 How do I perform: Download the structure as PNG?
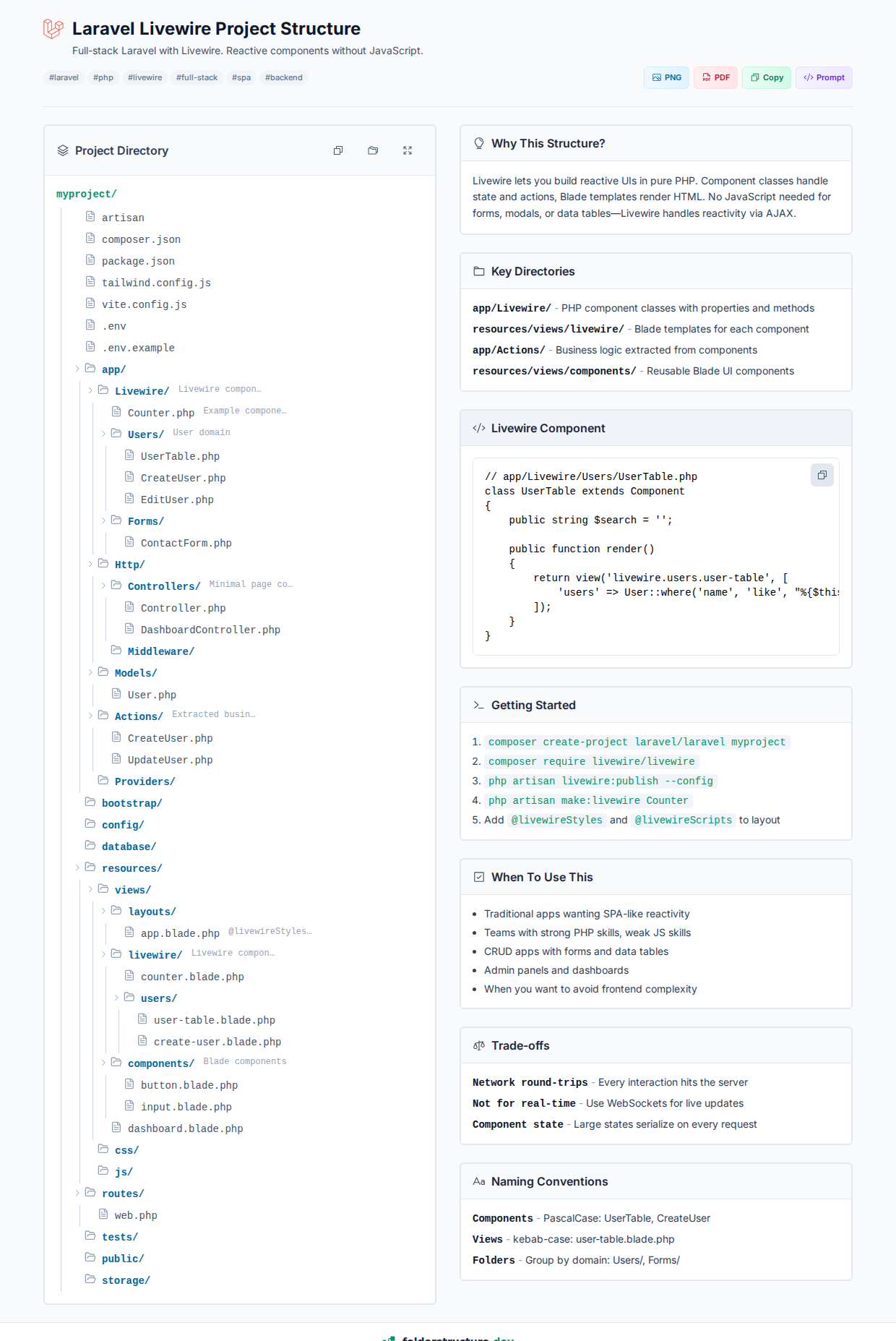pyautogui.click(x=666, y=77)
